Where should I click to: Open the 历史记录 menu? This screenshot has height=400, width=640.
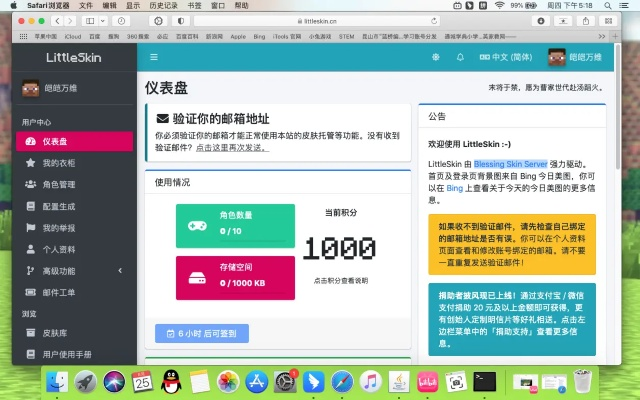pos(163,5)
